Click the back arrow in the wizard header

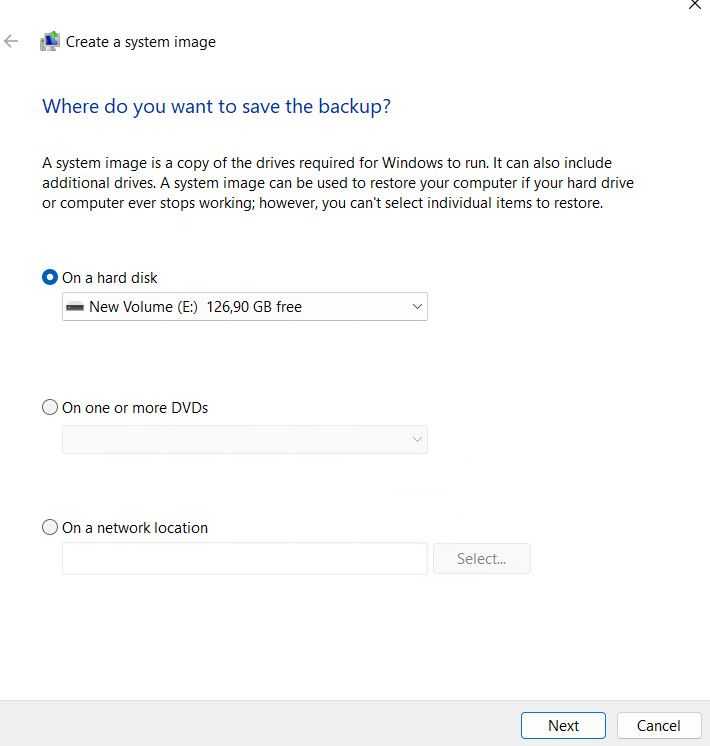(x=12, y=42)
